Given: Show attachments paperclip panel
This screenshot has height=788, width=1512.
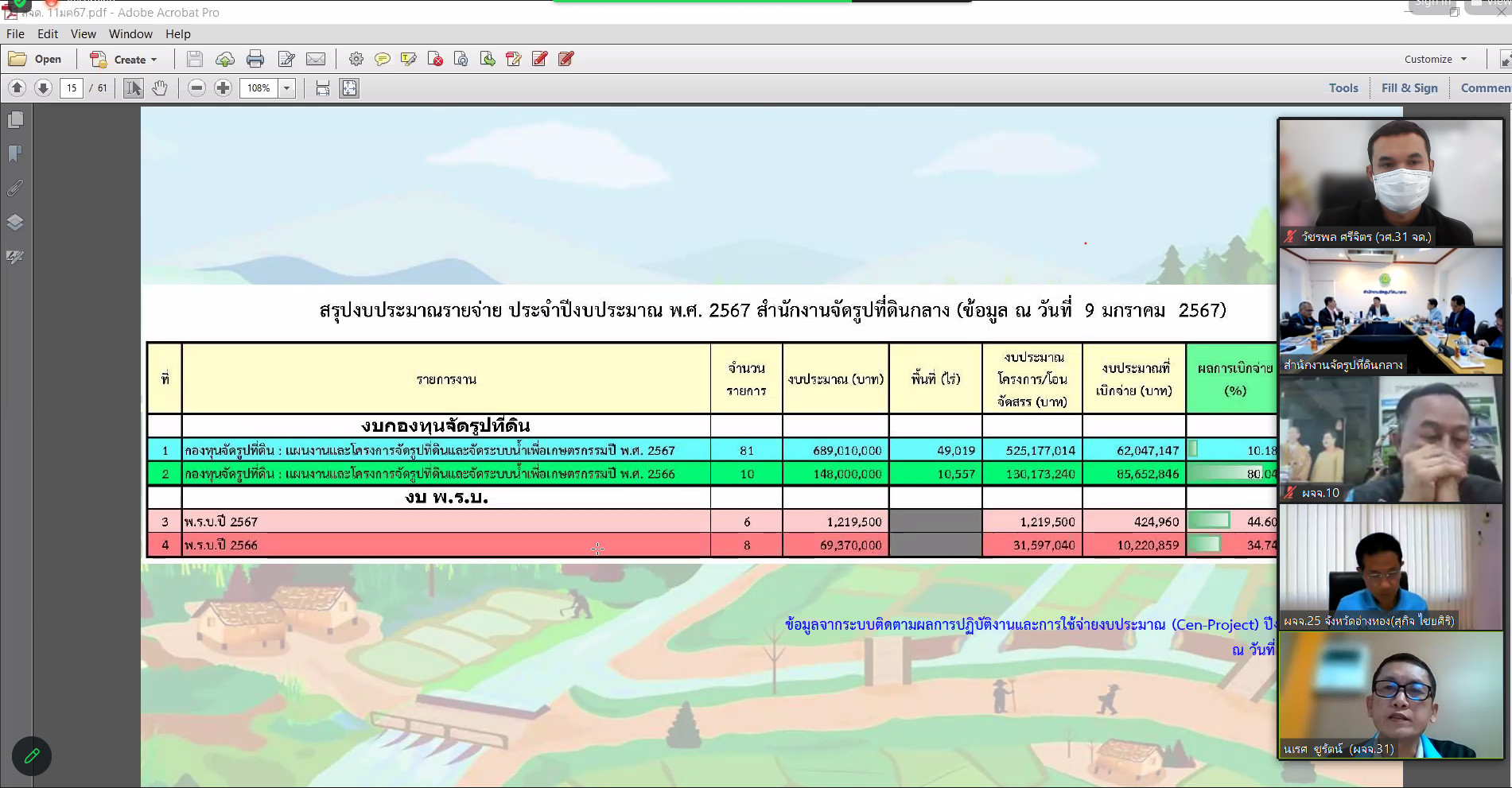Looking at the screenshot, I should (15, 188).
